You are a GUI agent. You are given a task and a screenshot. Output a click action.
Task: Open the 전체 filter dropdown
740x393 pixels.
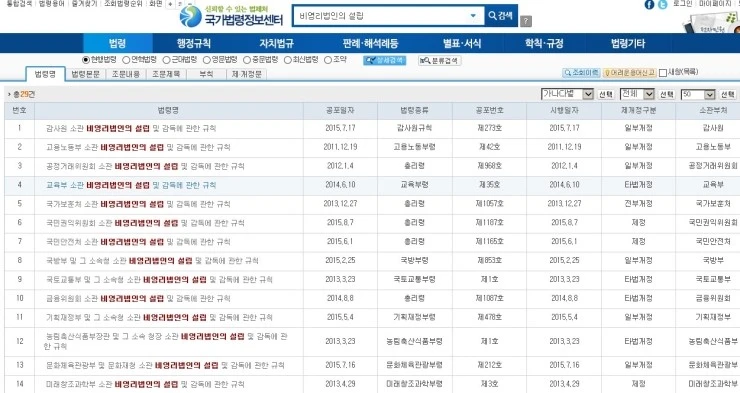coord(637,94)
